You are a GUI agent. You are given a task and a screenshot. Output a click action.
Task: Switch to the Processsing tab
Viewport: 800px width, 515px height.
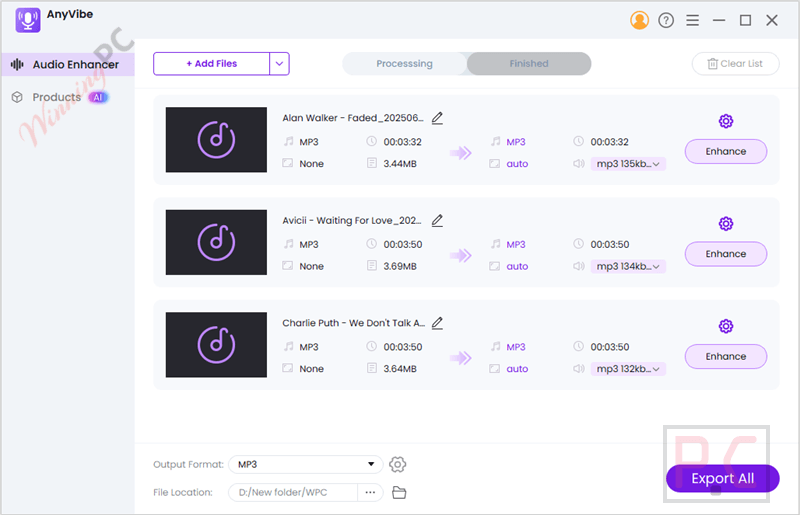click(405, 64)
